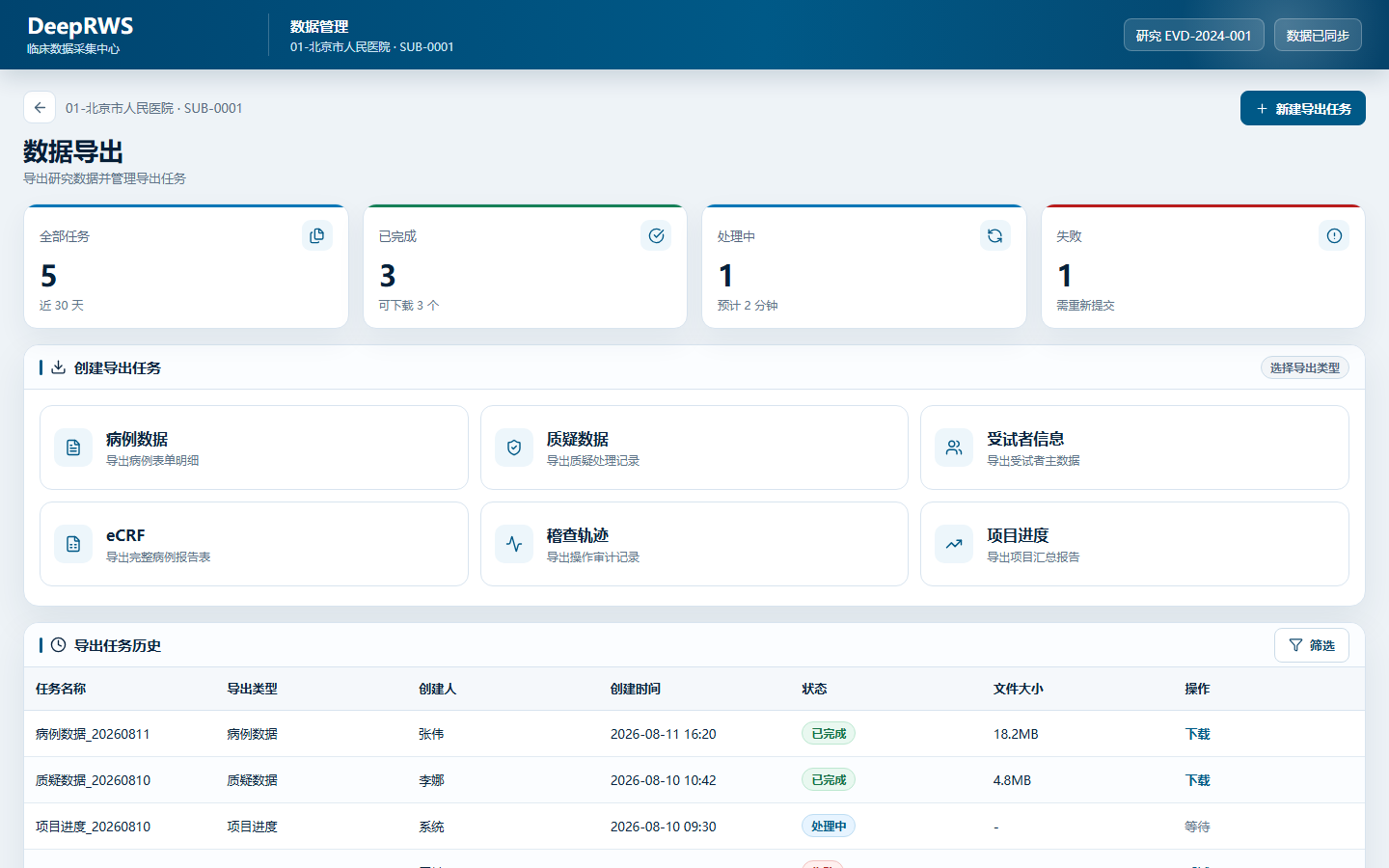
Task: Click the 研究 EVD-2024-001 badge
Action: [1194, 35]
